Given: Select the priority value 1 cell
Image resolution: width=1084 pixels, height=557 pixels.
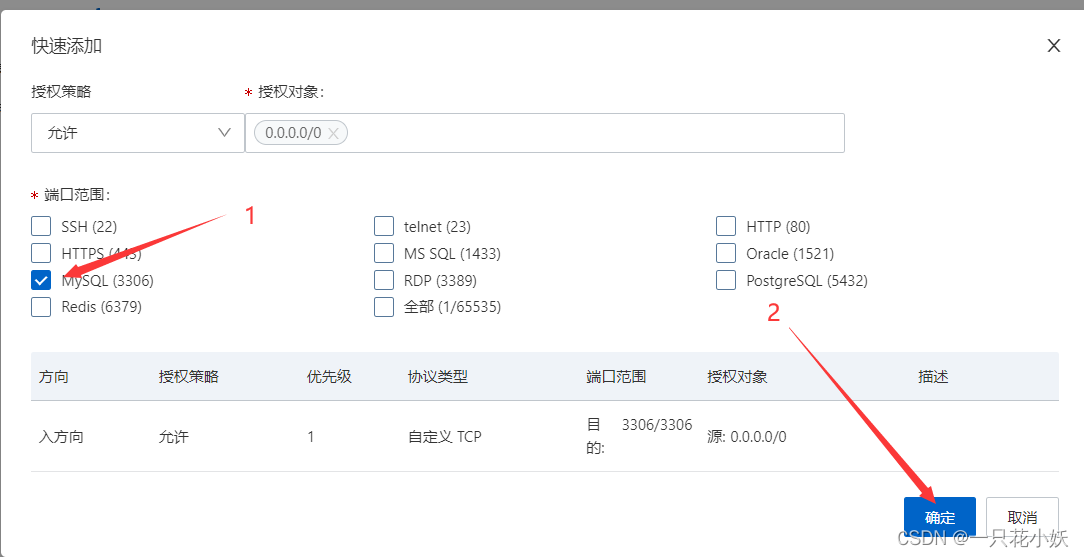Looking at the screenshot, I should pos(310,437).
